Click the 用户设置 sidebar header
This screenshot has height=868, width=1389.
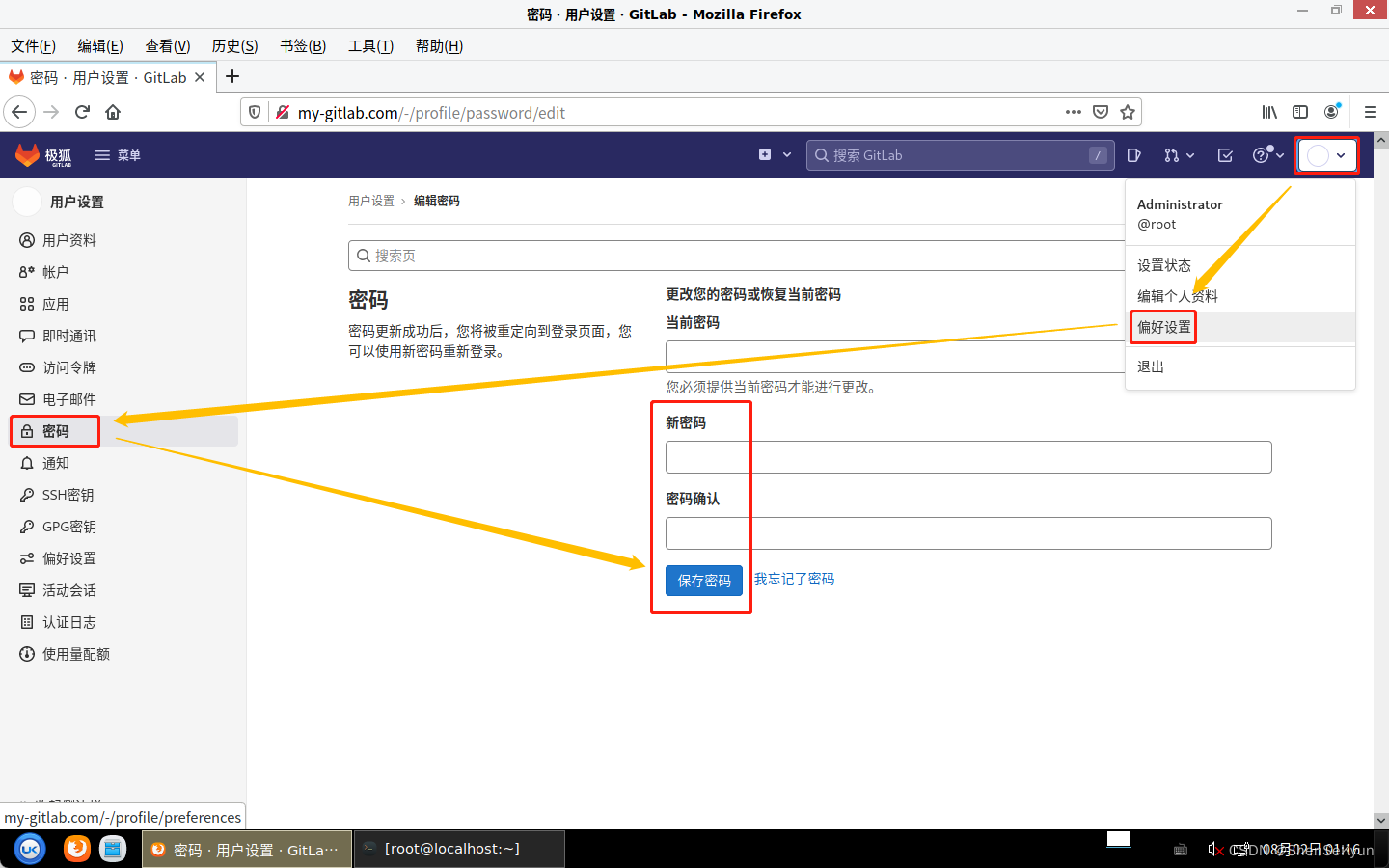77,202
